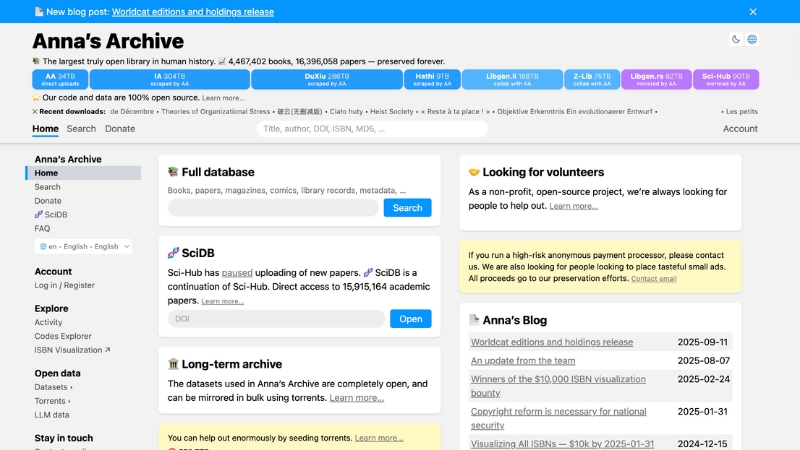Select the IA 304TB dataset bar
Viewport: 800px width, 450px height.
pos(170,79)
